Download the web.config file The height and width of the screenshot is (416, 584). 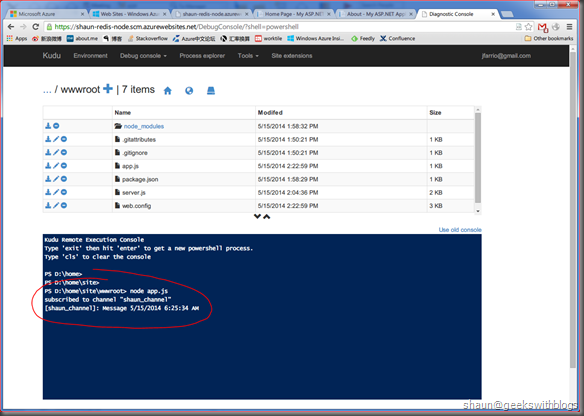(48, 205)
